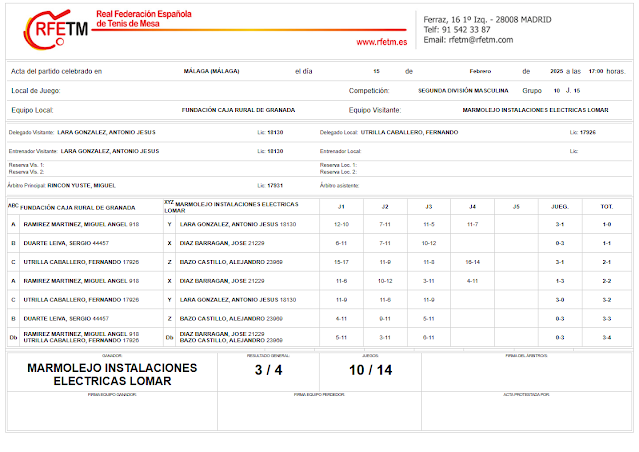Viewport: 639px width, 452px height.
Task: Select the competition 'SEGUNDA DIVISIÓN MASCULINA'
Action: 463,90
